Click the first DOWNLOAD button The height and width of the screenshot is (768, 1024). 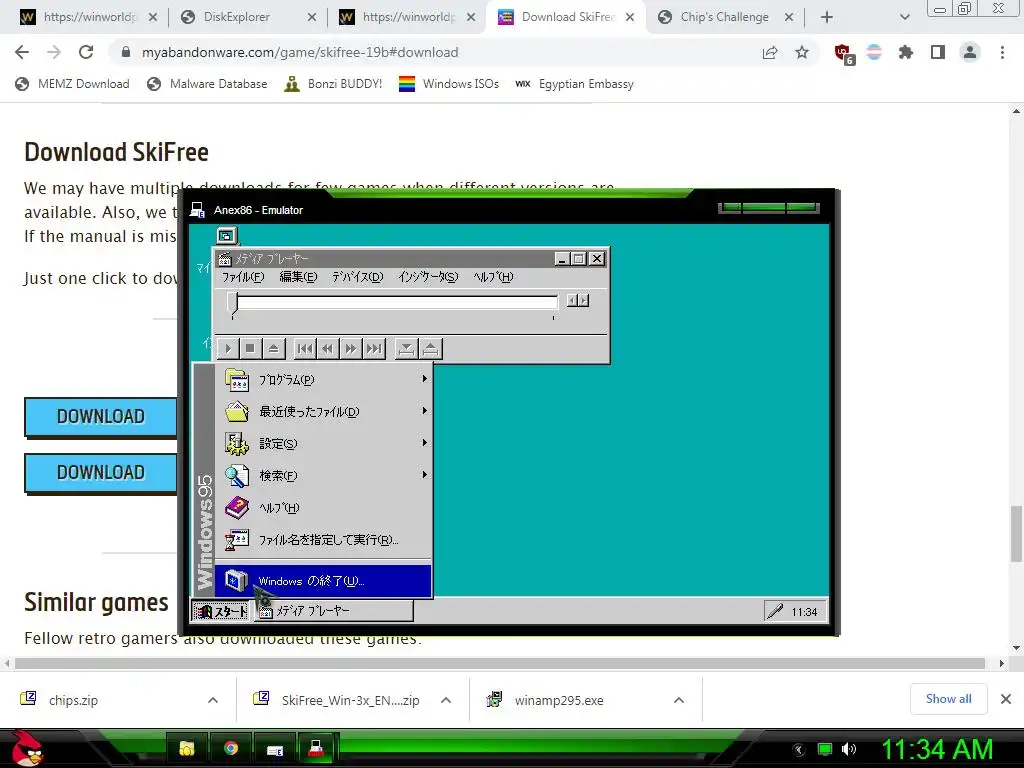coord(101,417)
